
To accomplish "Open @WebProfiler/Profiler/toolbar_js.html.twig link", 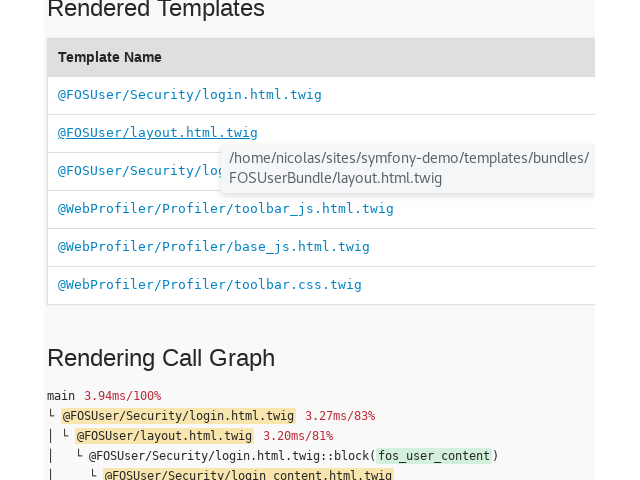I will (226, 209).
